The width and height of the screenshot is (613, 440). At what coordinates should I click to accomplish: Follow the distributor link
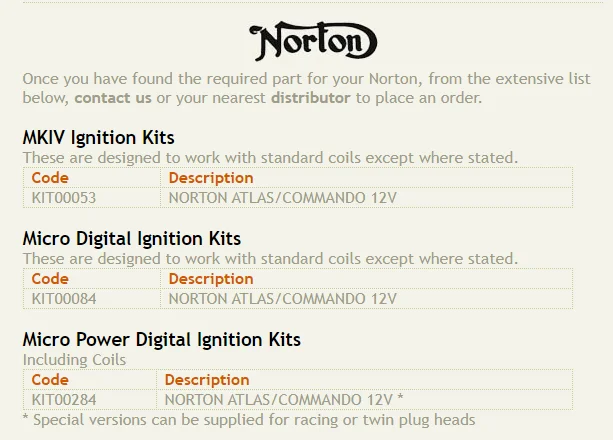[x=310, y=98]
